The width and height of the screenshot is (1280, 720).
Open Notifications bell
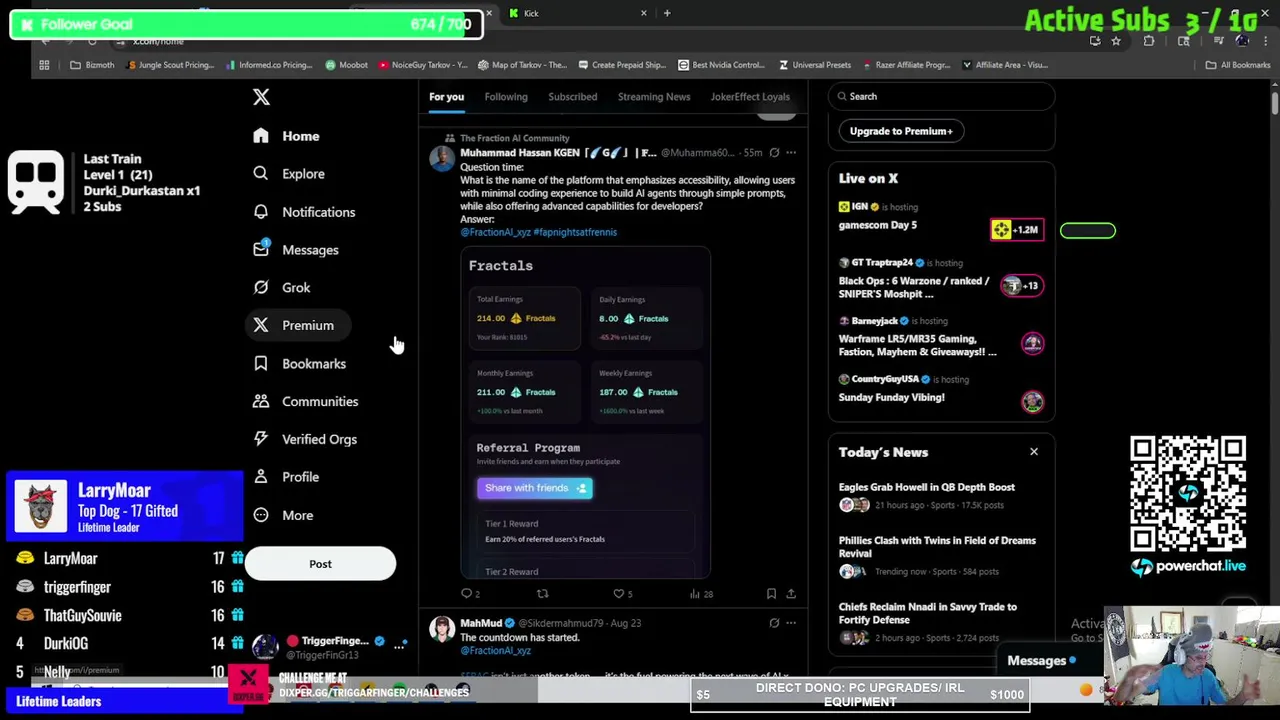pyautogui.click(x=304, y=212)
